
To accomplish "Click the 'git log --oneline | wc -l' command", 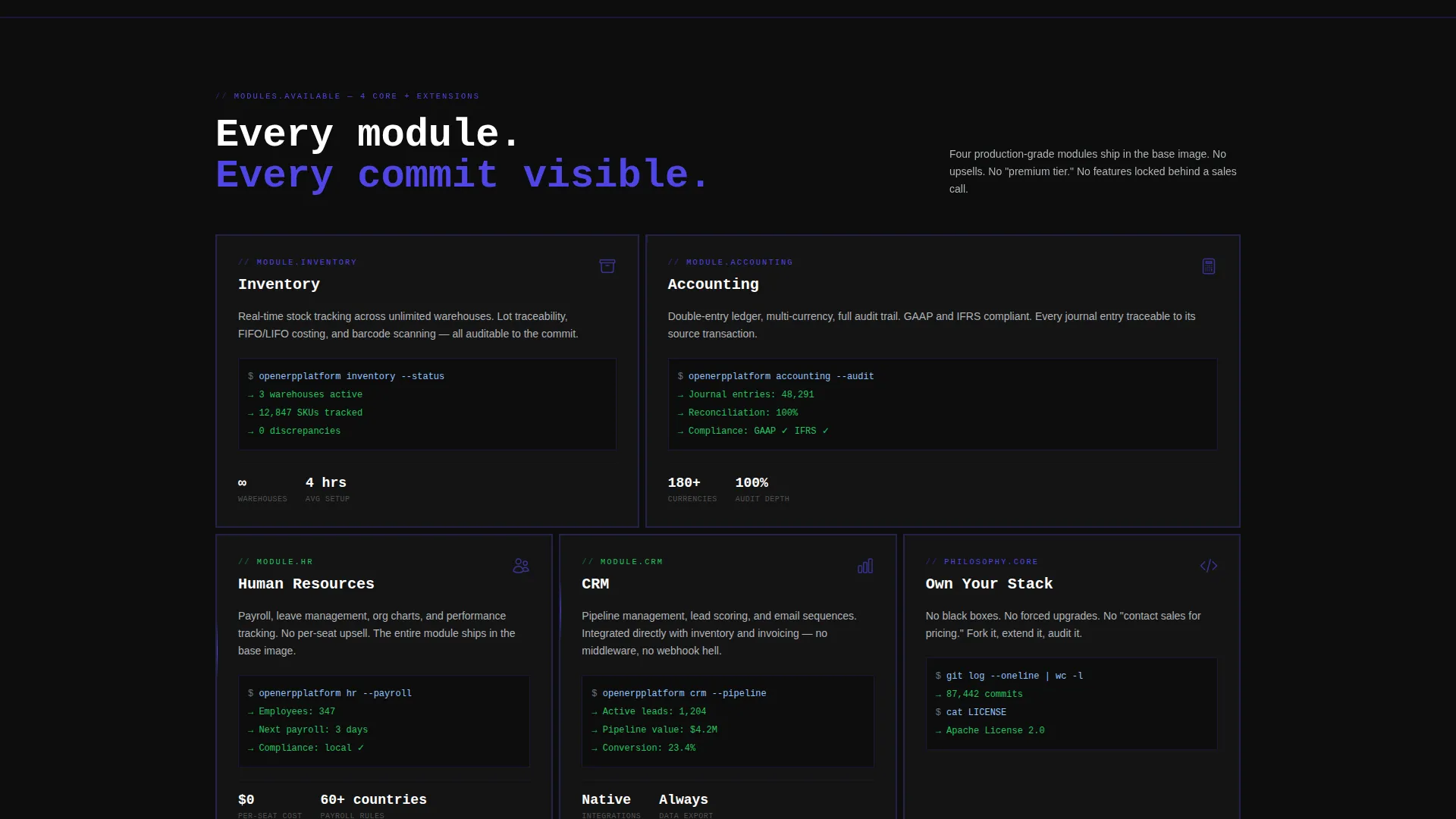I will (1014, 676).
